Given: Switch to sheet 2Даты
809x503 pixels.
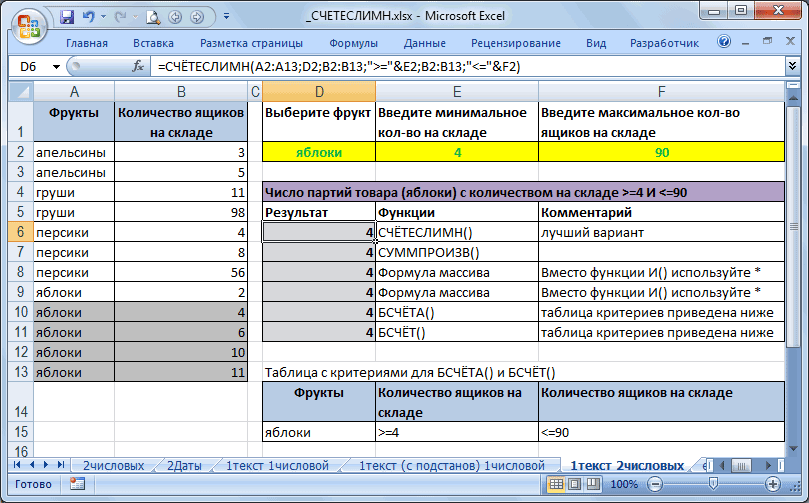Looking at the screenshot, I should 184,465.
